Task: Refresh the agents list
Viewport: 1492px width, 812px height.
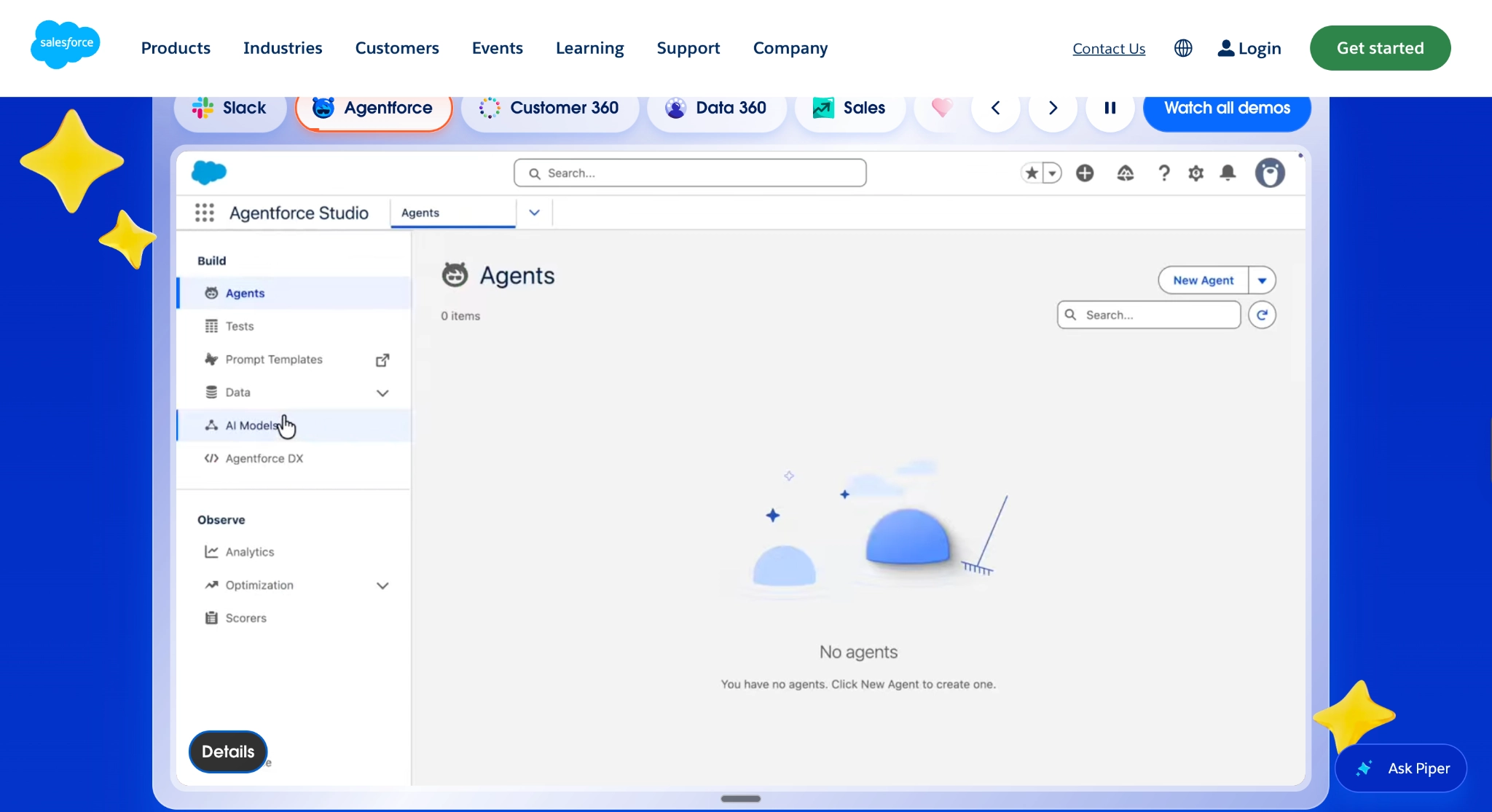Action: (1262, 315)
